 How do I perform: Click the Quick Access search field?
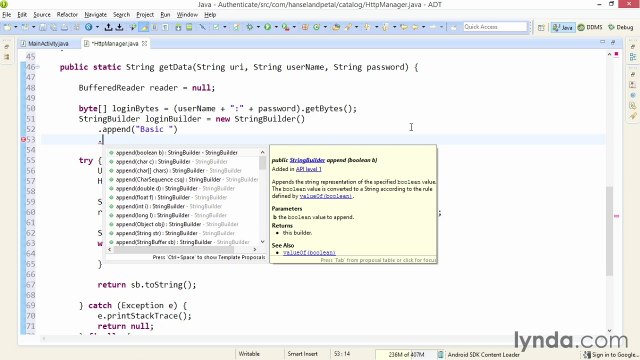[x=495, y=27]
